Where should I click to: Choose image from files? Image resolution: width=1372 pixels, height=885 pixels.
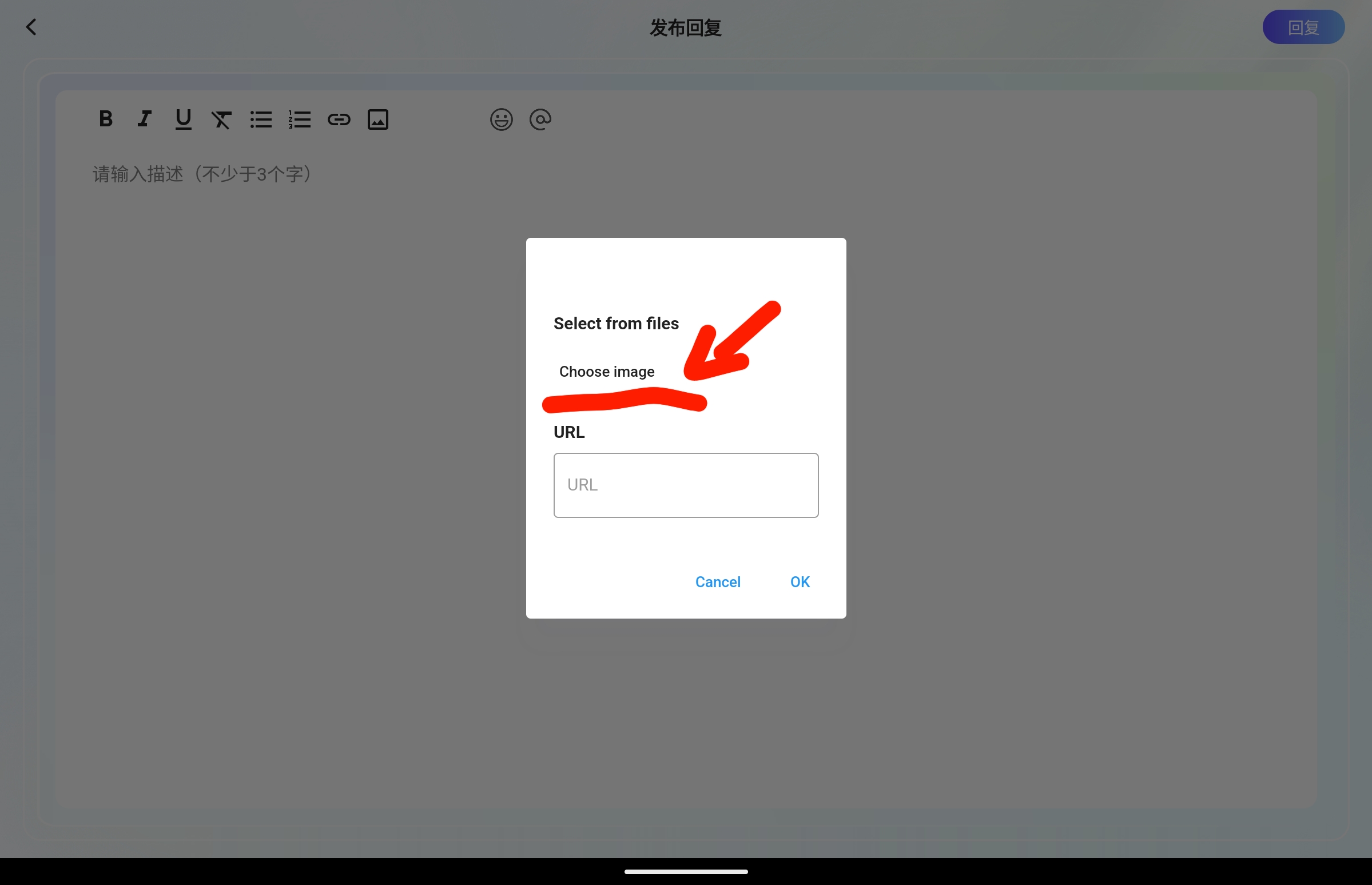(x=606, y=372)
